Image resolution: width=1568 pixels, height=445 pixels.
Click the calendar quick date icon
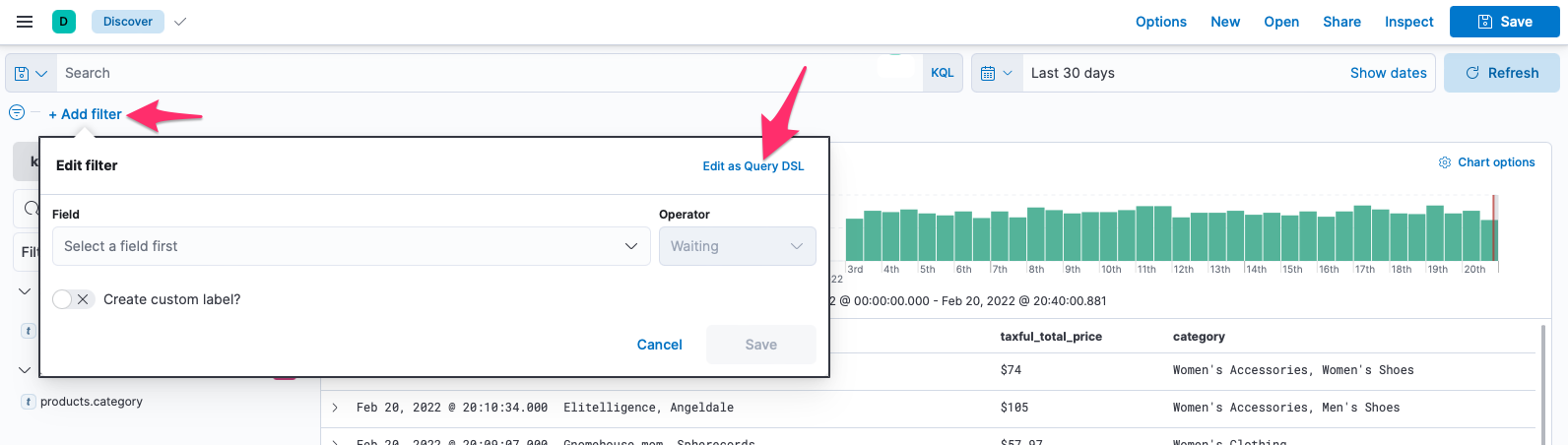(996, 73)
